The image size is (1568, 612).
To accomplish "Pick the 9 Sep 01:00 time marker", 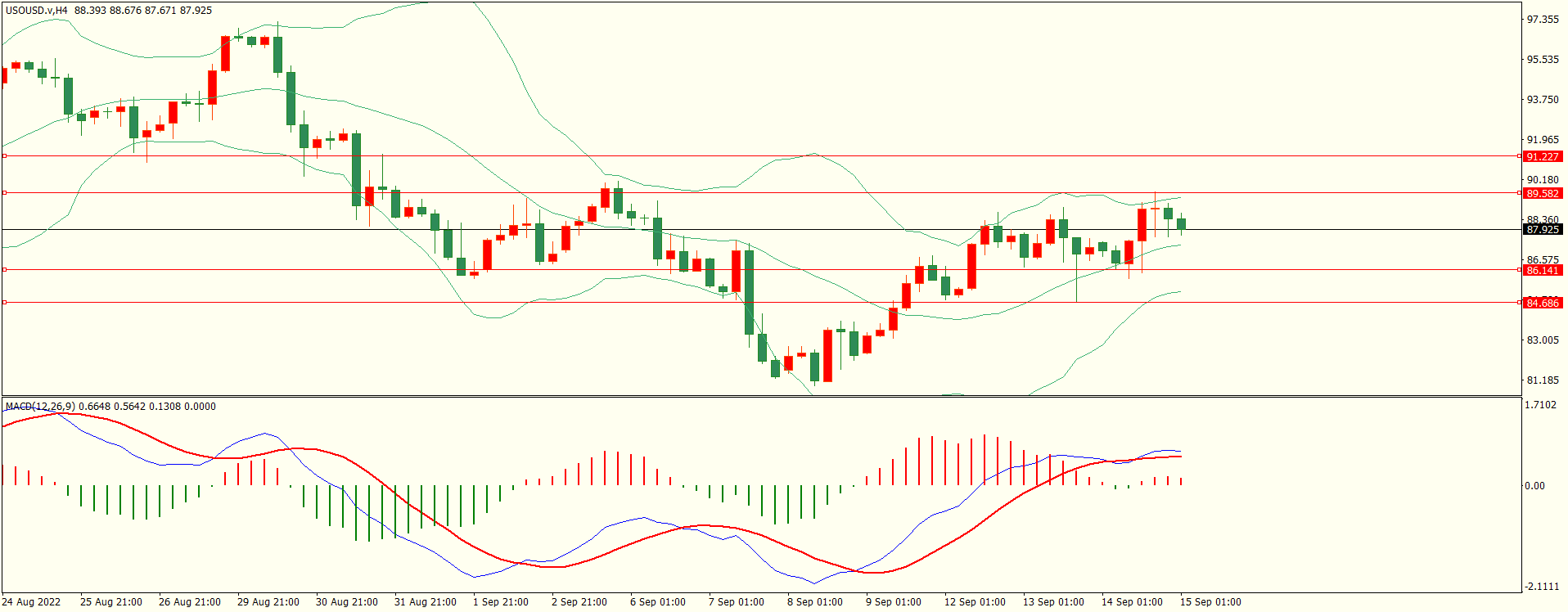I will tap(894, 602).
